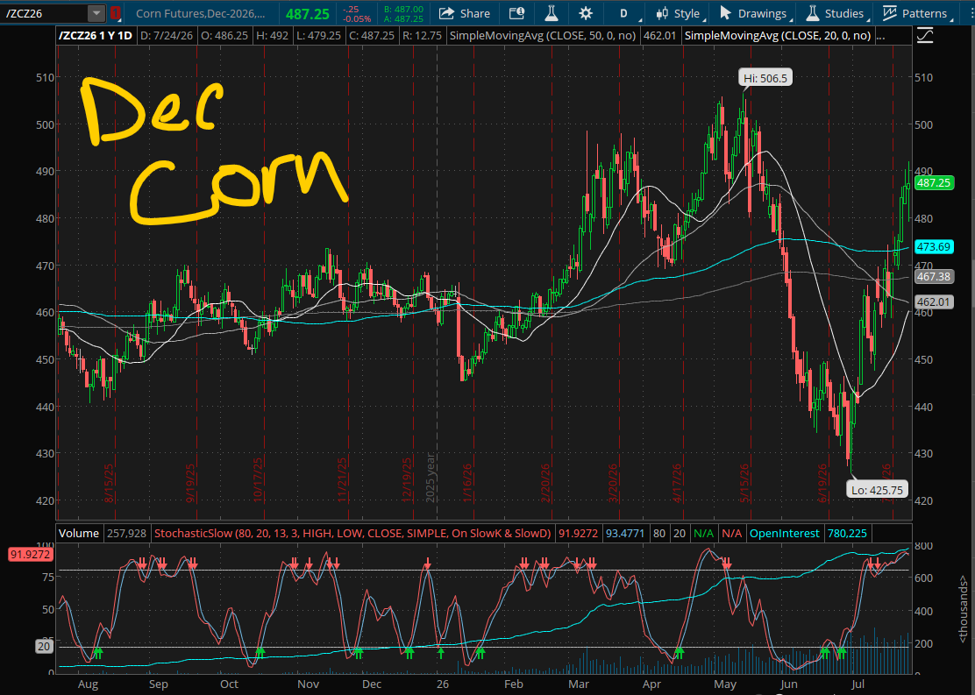Expand the ellipsis for more study labels

pyautogui.click(x=880, y=36)
